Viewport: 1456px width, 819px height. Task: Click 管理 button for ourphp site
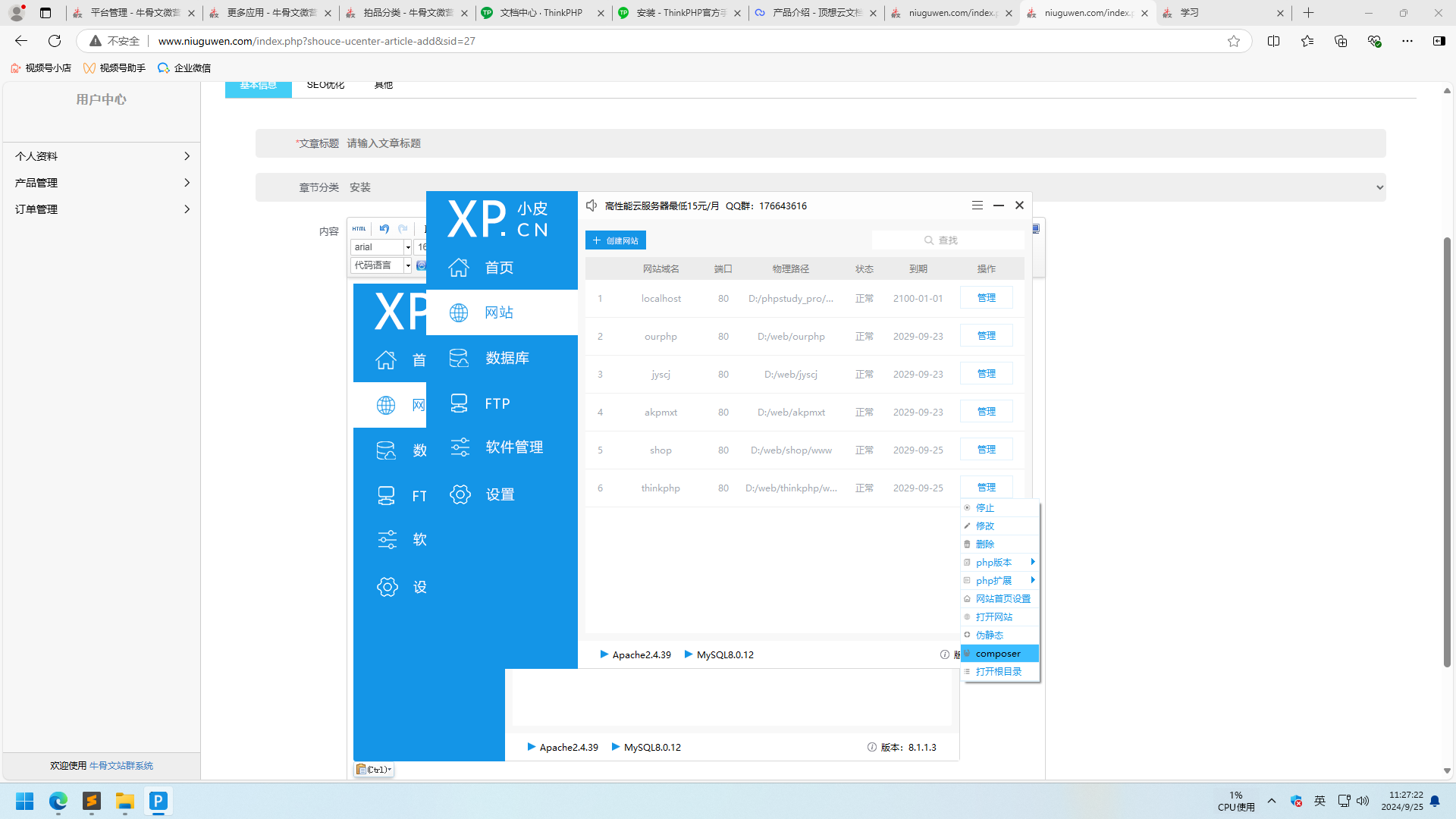tap(986, 336)
